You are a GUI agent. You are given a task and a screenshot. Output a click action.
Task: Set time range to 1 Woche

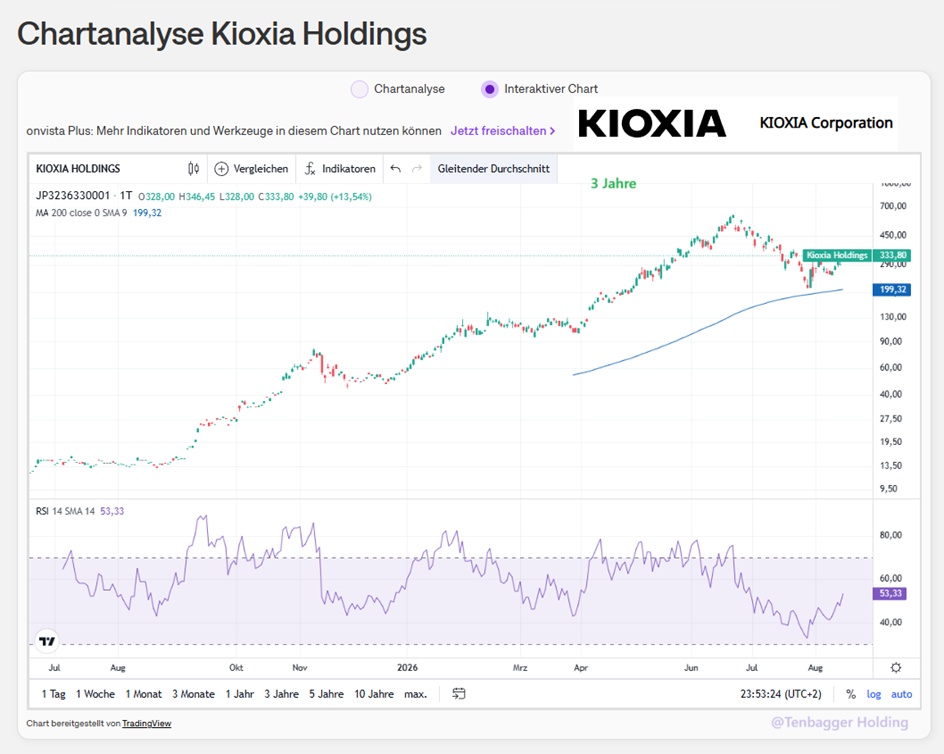95,694
